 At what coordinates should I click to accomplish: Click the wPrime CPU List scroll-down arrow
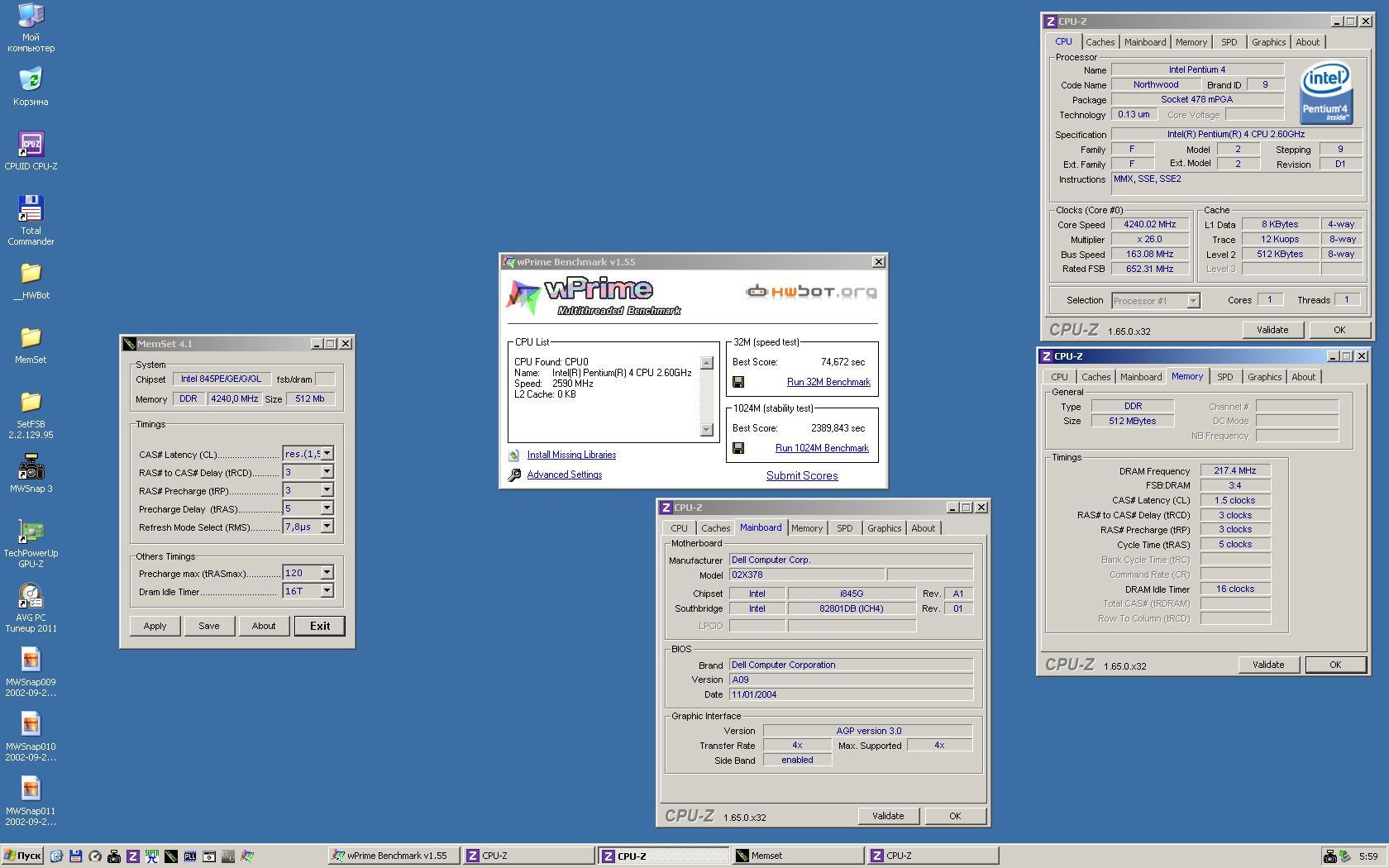(706, 429)
